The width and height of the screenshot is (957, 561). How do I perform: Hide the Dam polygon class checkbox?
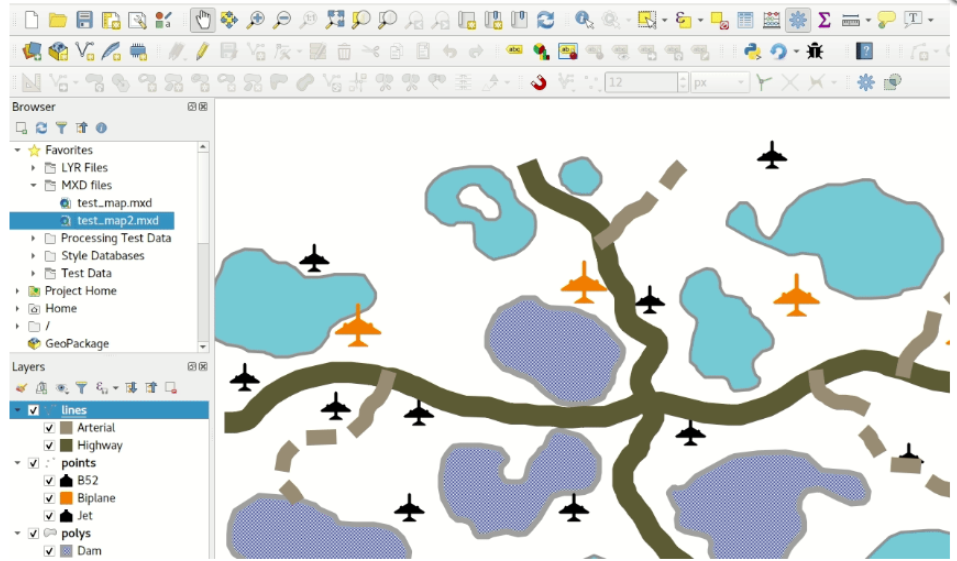49,551
